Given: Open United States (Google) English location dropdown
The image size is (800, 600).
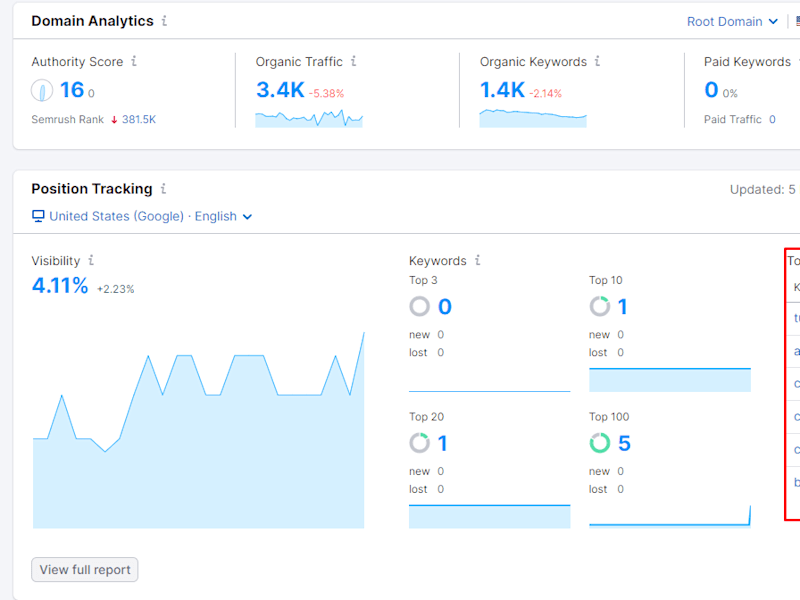Looking at the screenshot, I should (x=142, y=216).
